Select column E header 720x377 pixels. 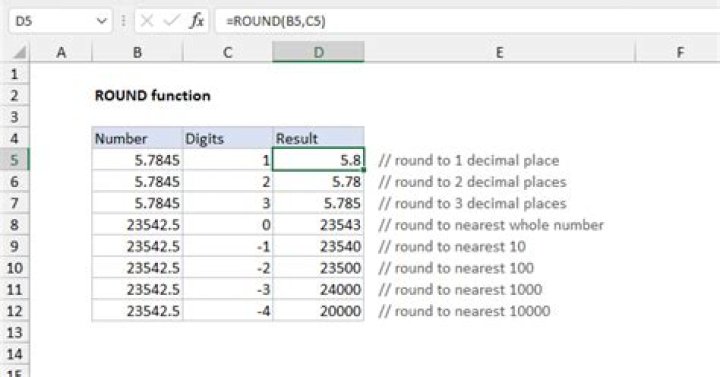pyautogui.click(x=500, y=52)
